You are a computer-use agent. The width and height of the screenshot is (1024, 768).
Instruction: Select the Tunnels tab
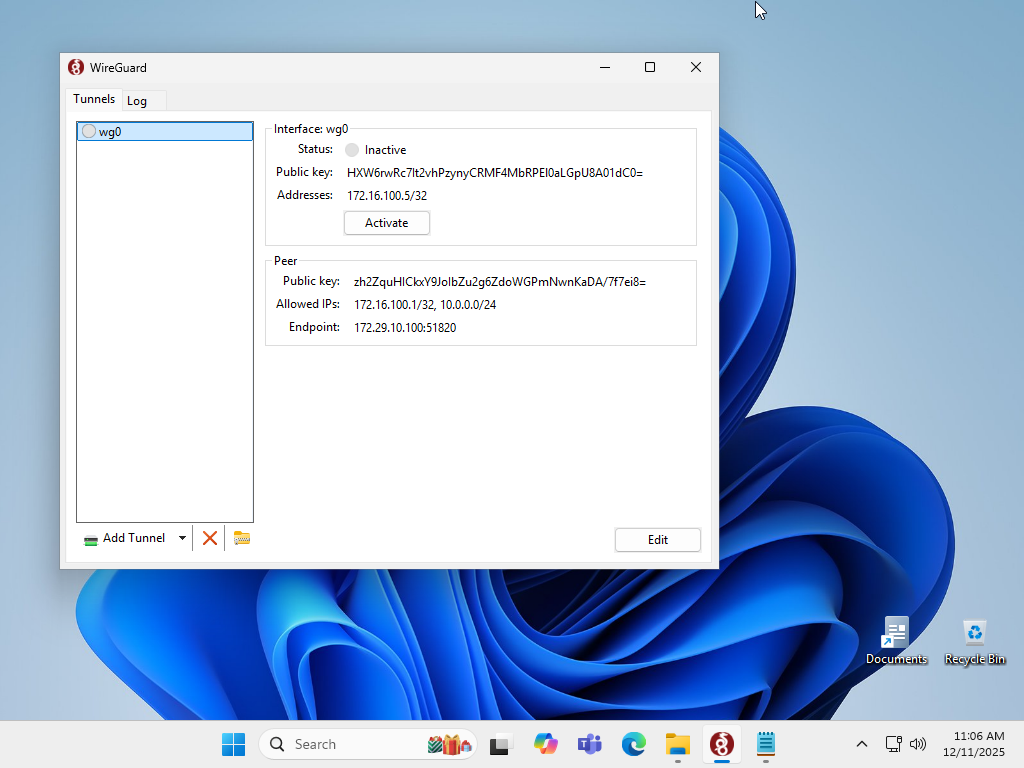94,99
